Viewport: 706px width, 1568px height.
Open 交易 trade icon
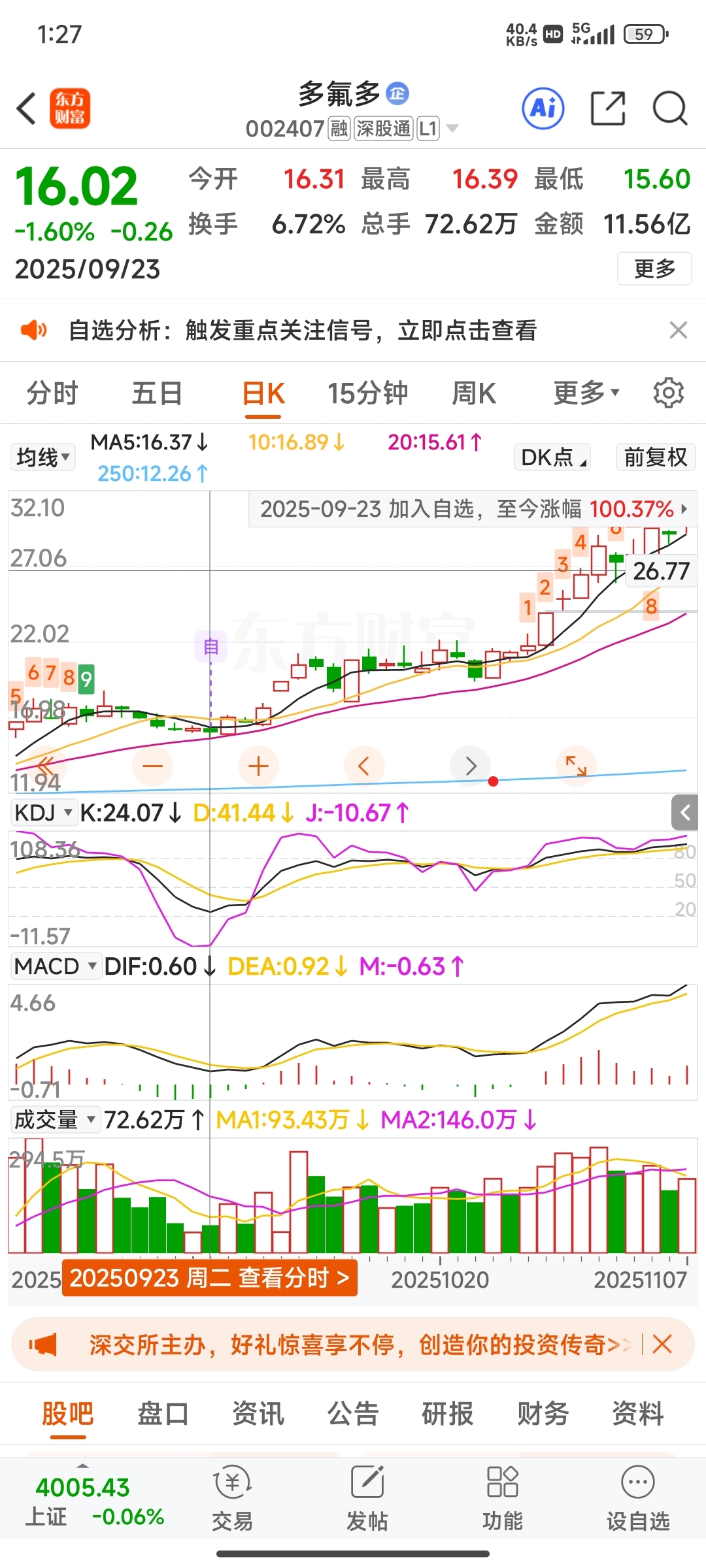(x=233, y=1499)
